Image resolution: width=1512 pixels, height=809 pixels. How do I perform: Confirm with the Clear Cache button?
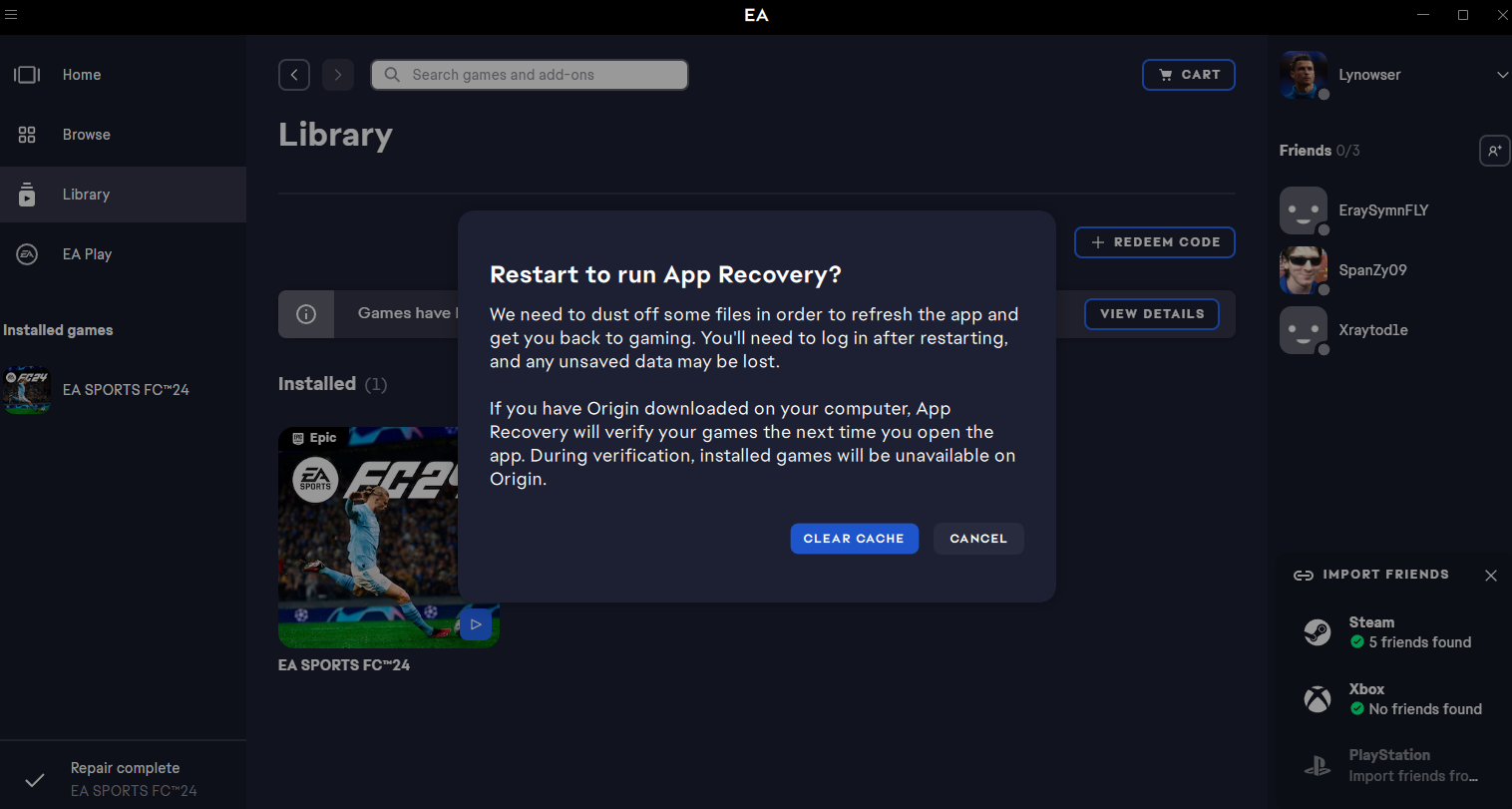pyautogui.click(x=855, y=539)
